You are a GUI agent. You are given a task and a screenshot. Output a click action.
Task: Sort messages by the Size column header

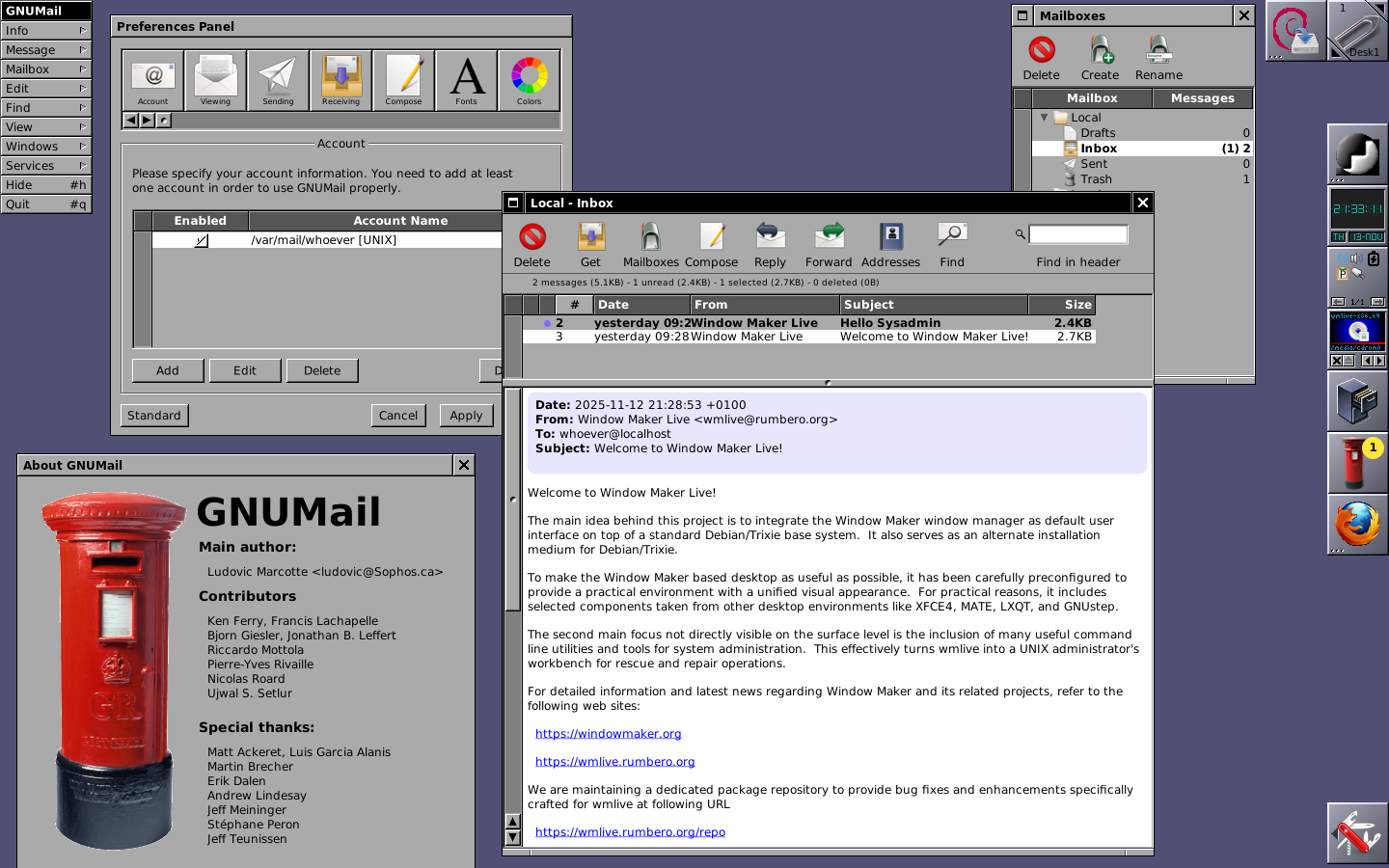pyautogui.click(x=1062, y=305)
